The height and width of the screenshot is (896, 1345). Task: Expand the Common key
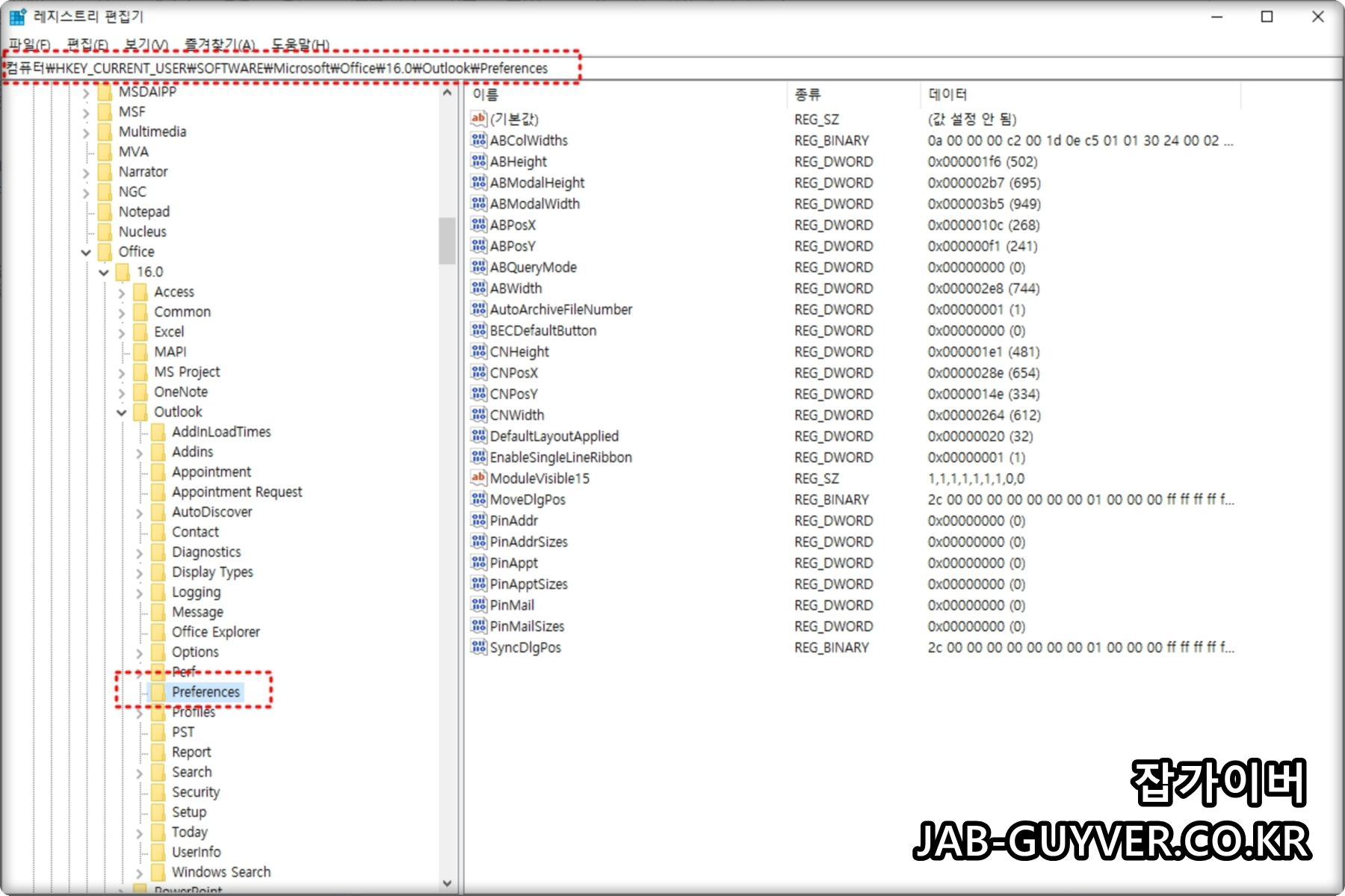tap(122, 312)
